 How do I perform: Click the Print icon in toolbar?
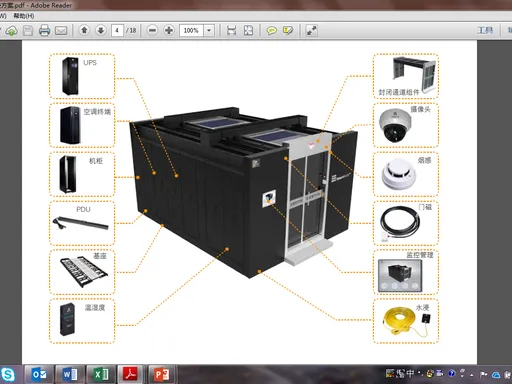pos(44,31)
